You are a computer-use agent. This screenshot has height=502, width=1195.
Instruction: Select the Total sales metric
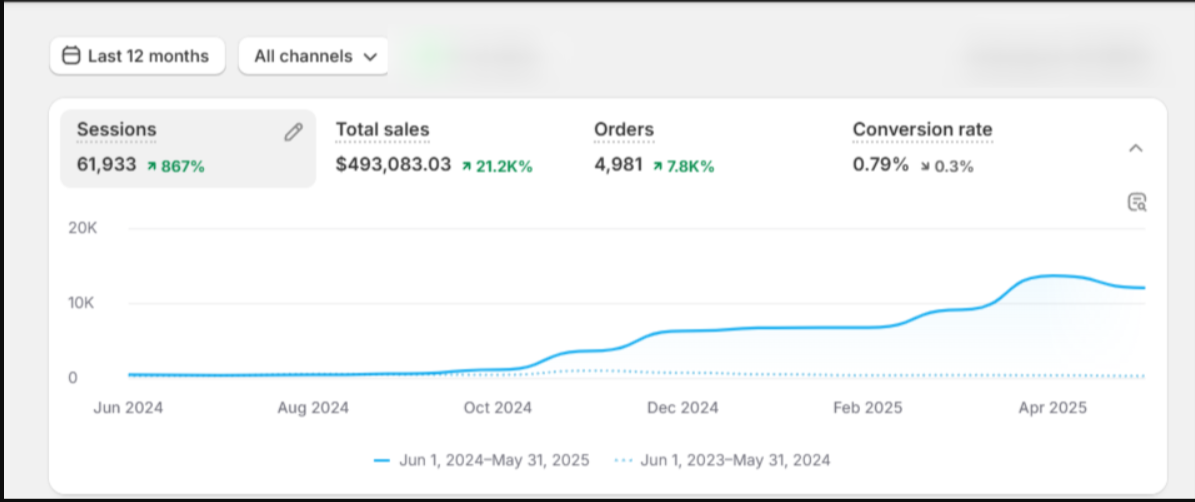383,130
